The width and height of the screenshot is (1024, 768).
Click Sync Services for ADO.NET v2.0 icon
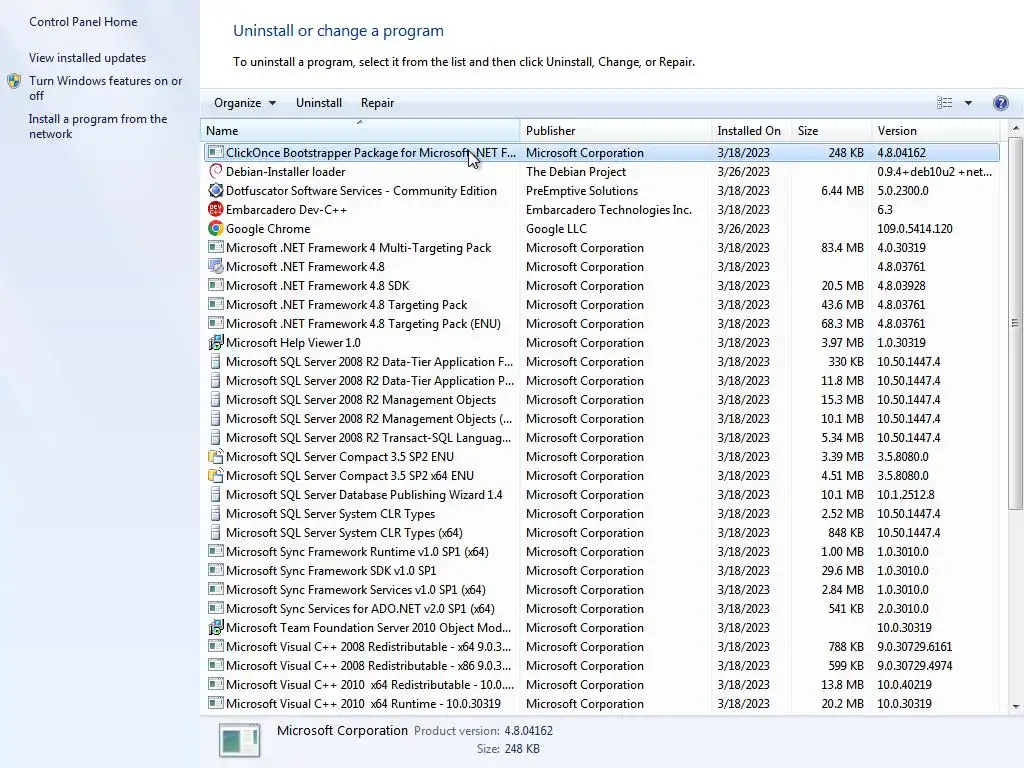coord(216,608)
